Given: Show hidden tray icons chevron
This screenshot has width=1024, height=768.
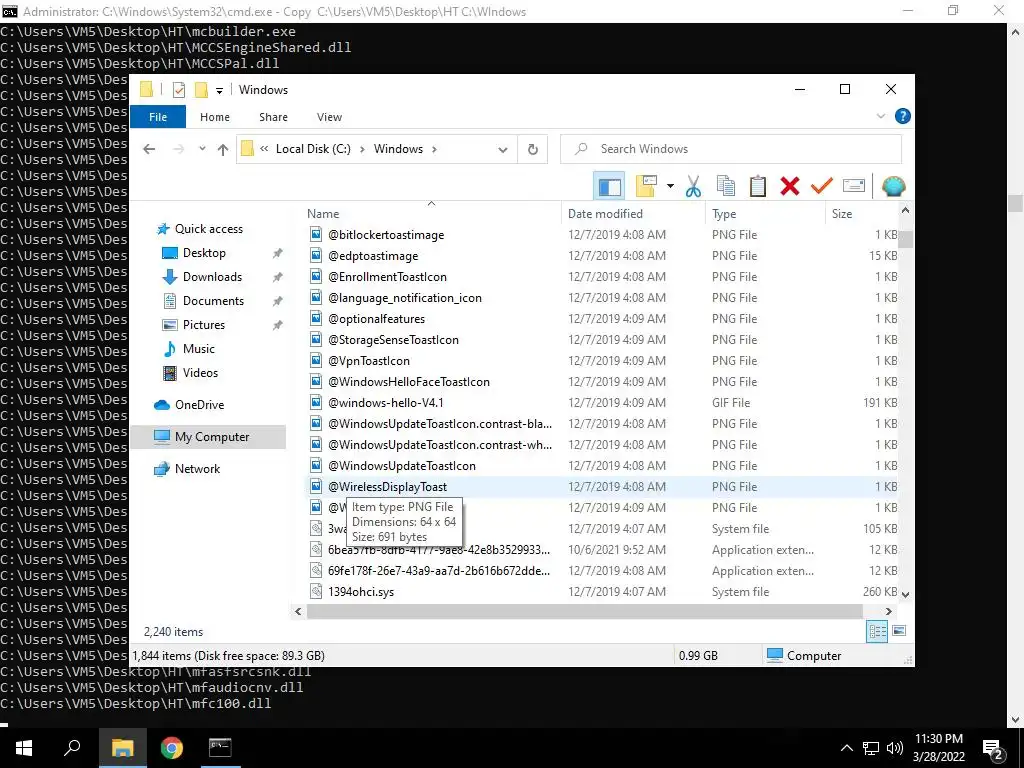Looking at the screenshot, I should [x=846, y=748].
